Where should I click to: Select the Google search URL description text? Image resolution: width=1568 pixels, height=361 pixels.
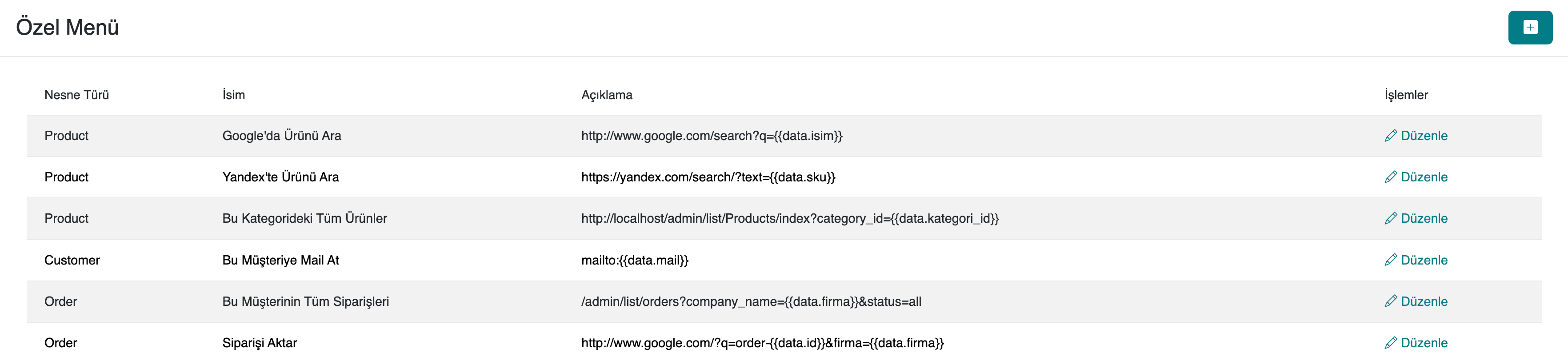(711, 136)
